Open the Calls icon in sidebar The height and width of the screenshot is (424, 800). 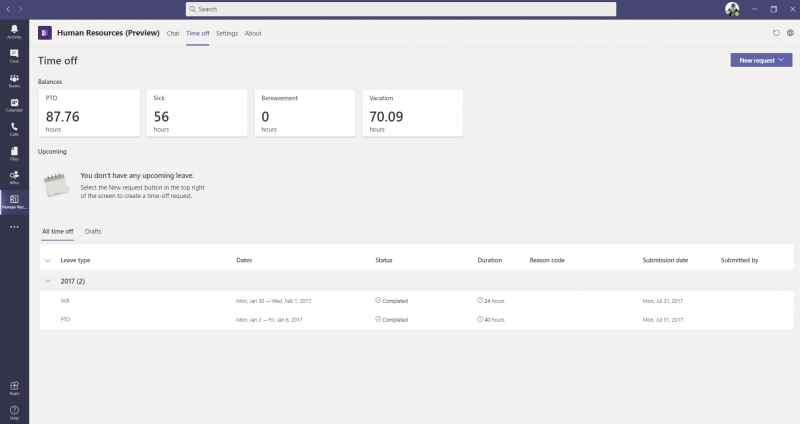click(14, 129)
